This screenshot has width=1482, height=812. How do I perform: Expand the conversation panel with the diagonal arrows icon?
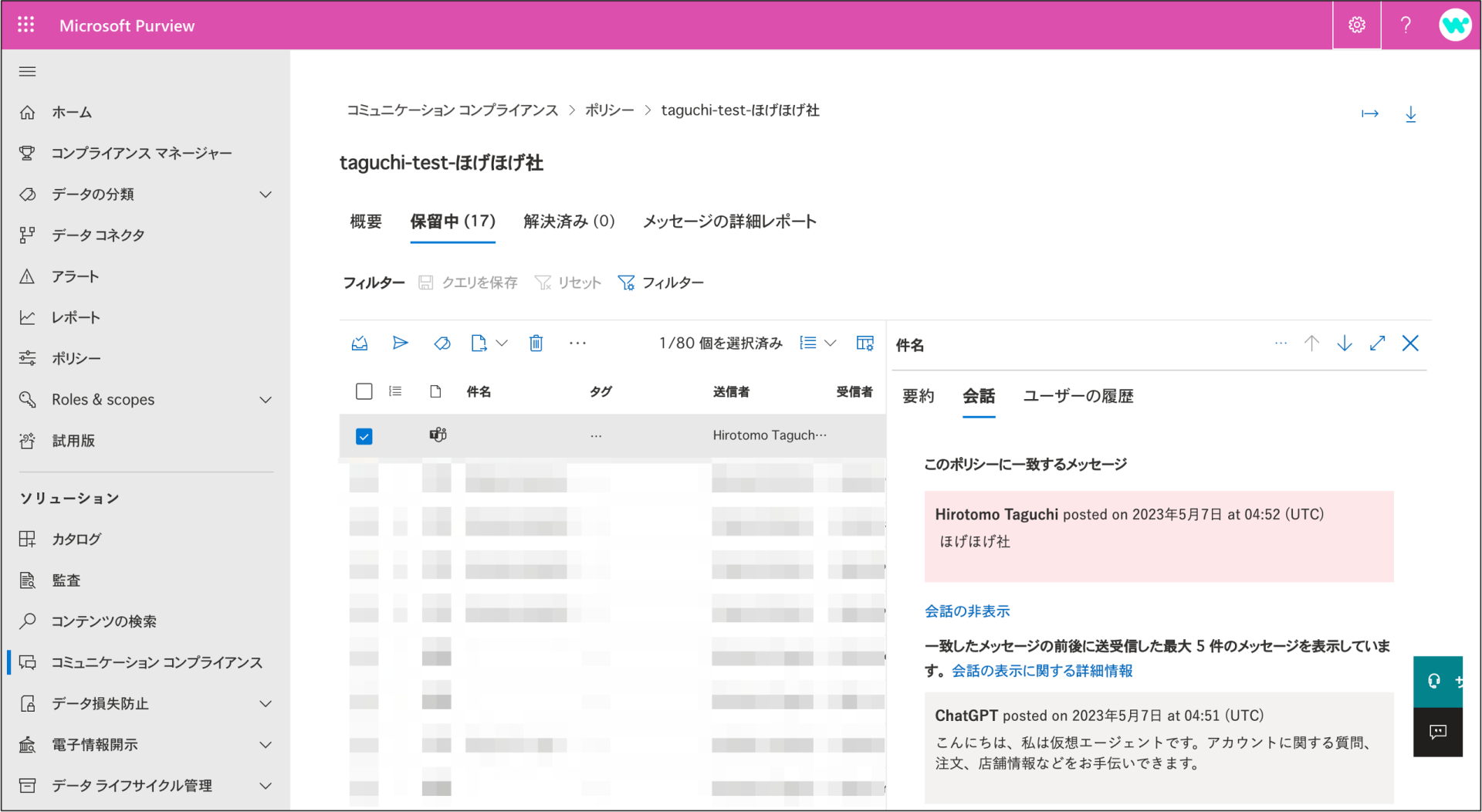point(1377,343)
